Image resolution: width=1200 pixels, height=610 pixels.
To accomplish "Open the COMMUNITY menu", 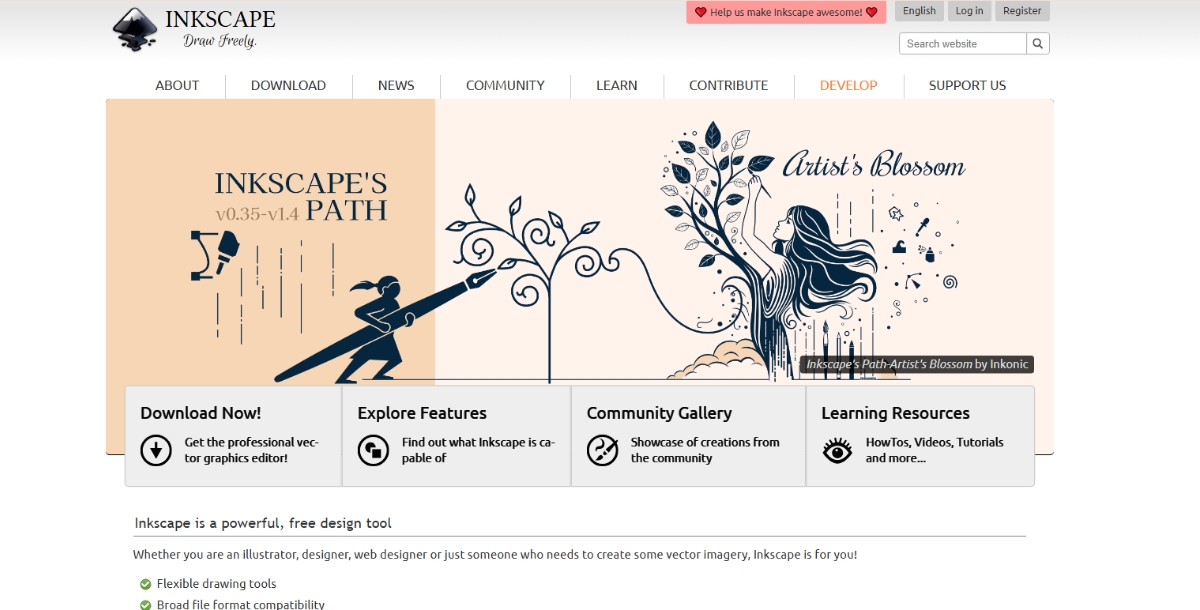I will pos(504,85).
